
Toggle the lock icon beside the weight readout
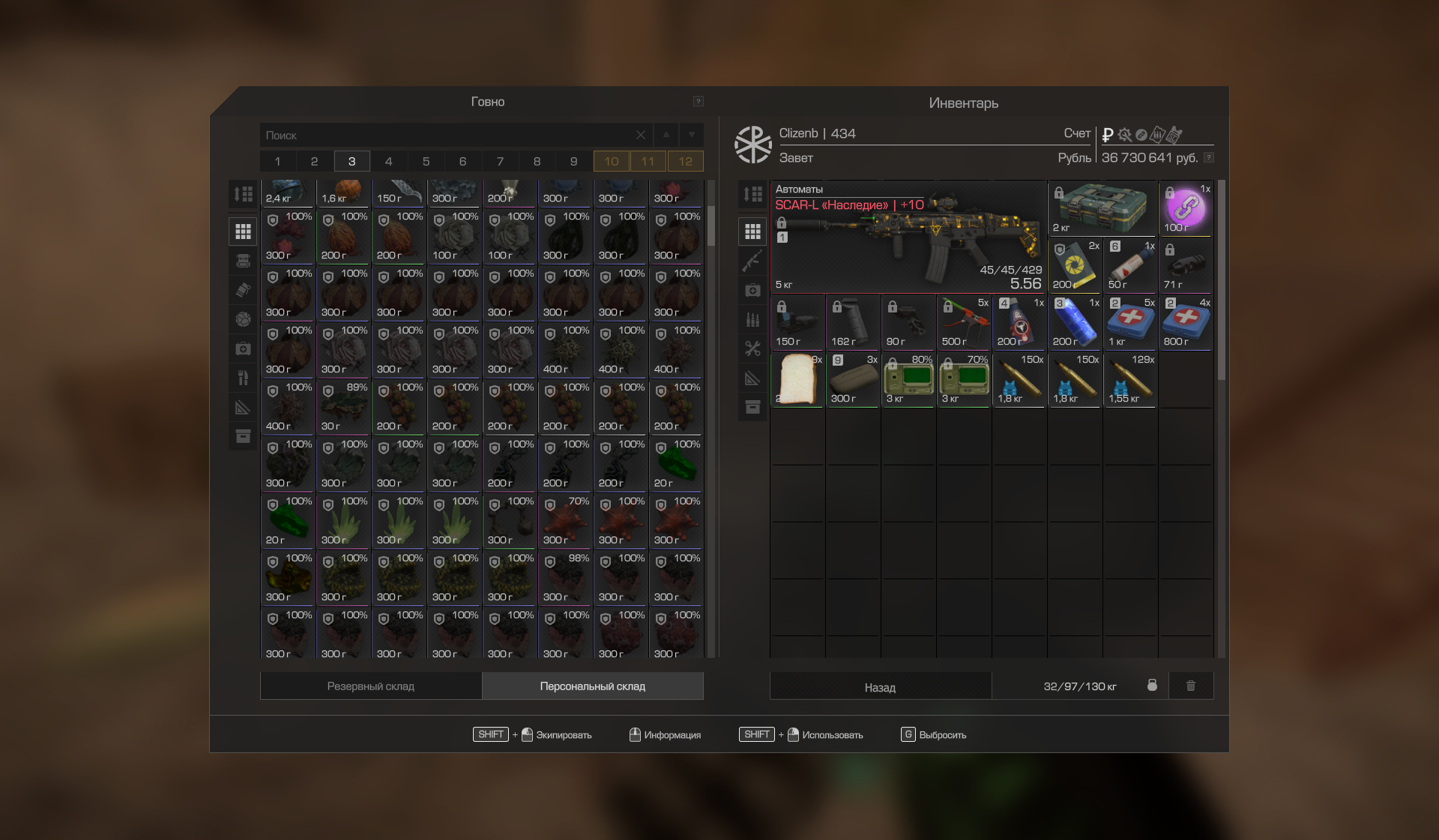coord(1152,686)
